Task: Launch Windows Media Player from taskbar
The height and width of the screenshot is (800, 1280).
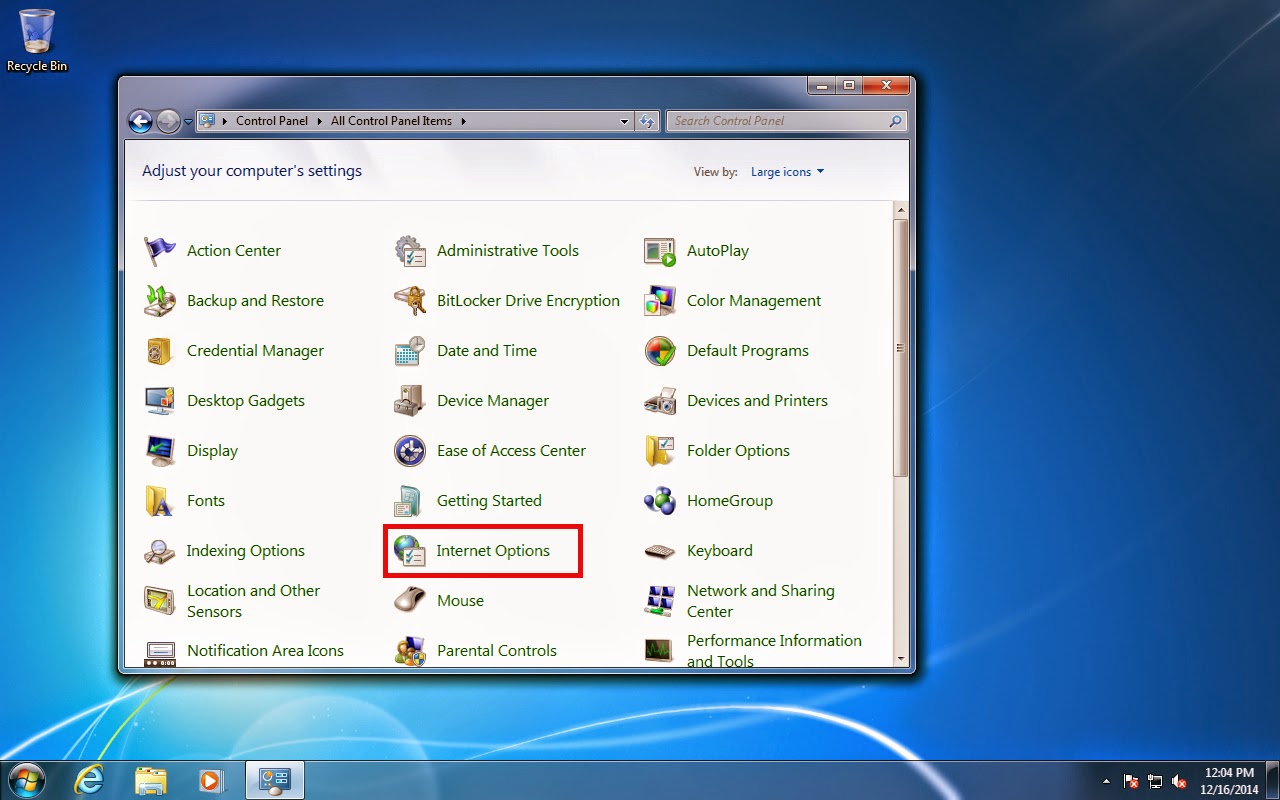Action: pyautogui.click(x=211, y=780)
